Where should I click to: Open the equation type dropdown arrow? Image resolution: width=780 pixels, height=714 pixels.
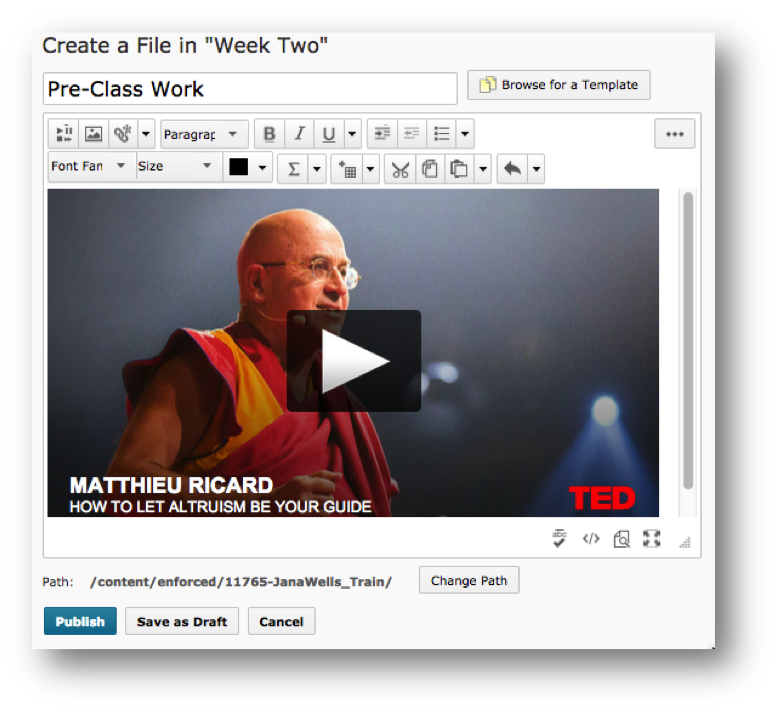[x=317, y=169]
